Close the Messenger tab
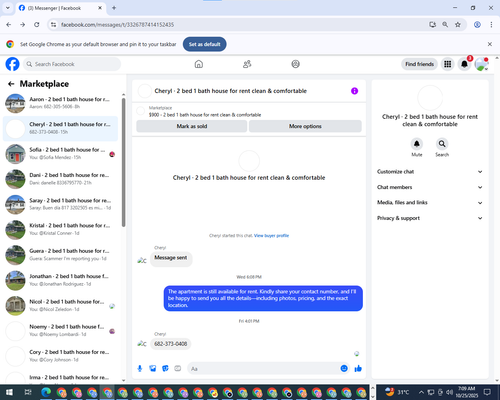The width and height of the screenshot is (500, 400). click(x=100, y=8)
